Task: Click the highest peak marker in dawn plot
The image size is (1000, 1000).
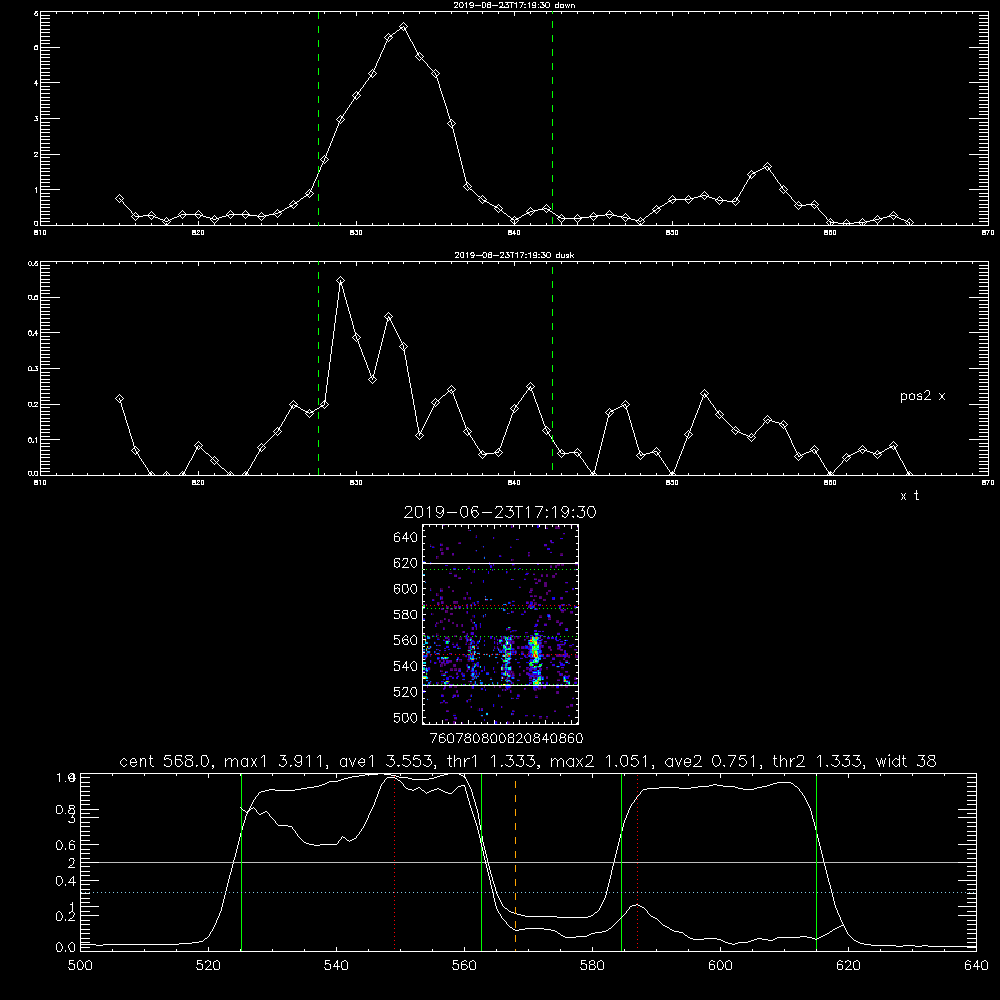Action: [403, 27]
